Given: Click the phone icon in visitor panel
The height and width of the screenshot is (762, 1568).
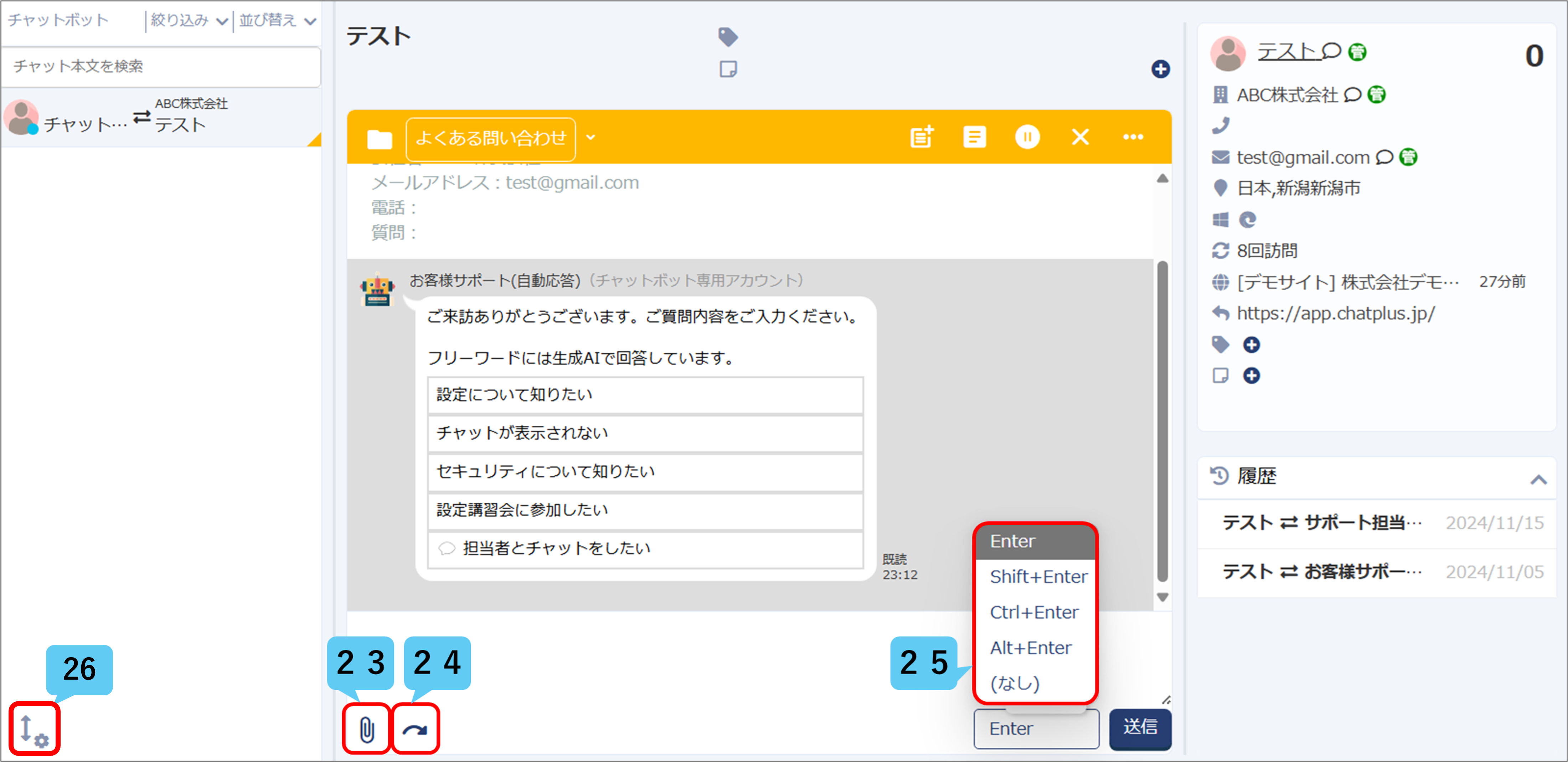Looking at the screenshot, I should tap(1221, 126).
